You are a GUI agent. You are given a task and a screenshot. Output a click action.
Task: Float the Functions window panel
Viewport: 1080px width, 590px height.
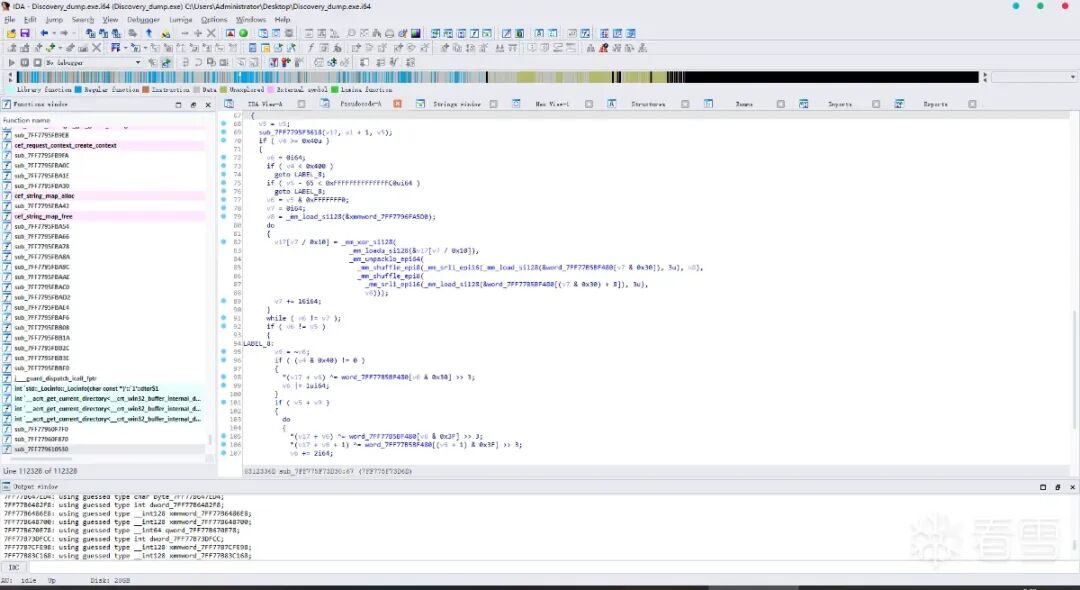coord(194,105)
